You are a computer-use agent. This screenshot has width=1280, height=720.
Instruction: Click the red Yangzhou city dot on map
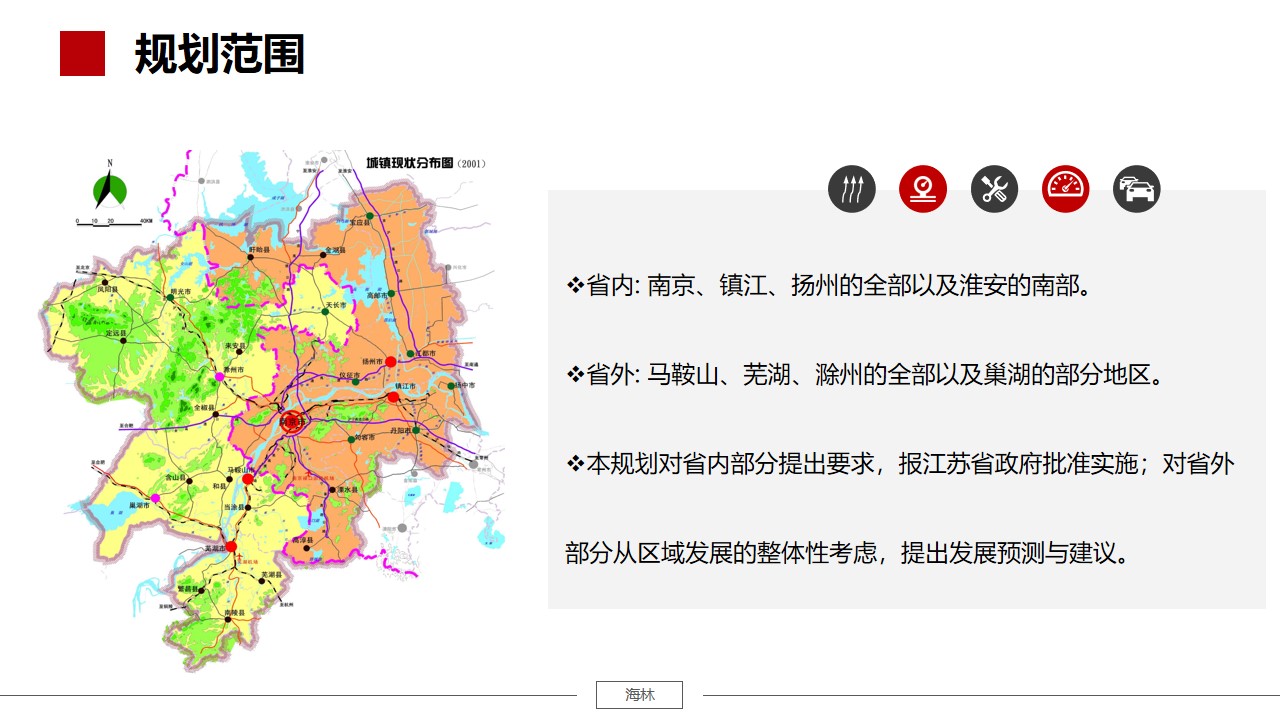pos(390,361)
